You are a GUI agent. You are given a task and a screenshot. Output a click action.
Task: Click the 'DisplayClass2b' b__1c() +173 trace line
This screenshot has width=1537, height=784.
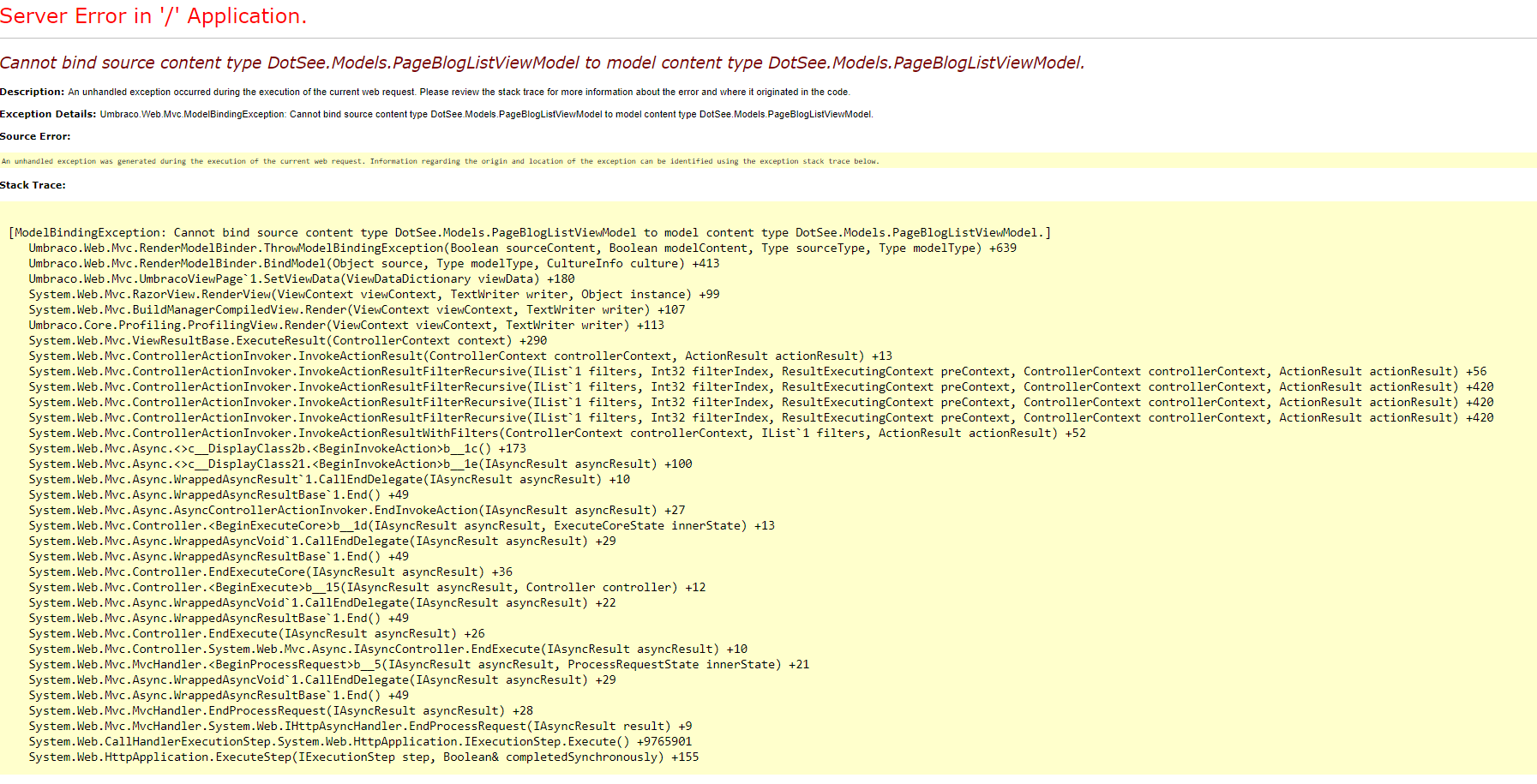click(278, 448)
